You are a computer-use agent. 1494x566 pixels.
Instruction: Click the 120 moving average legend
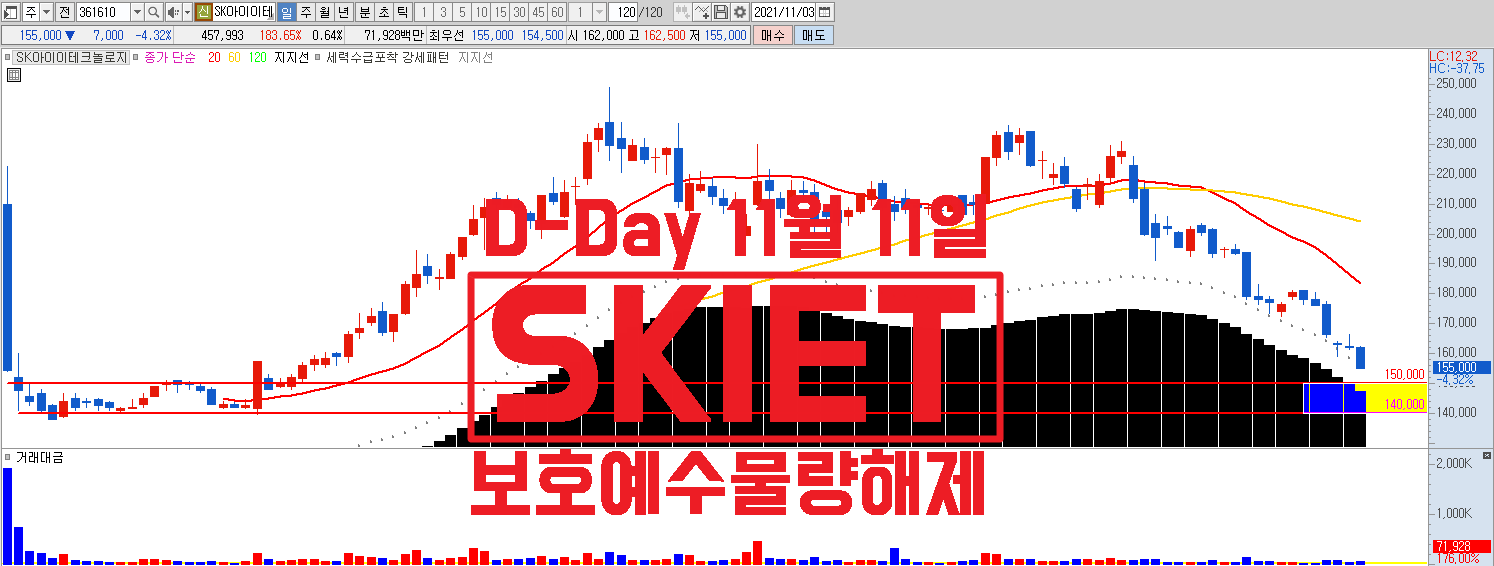(x=257, y=58)
